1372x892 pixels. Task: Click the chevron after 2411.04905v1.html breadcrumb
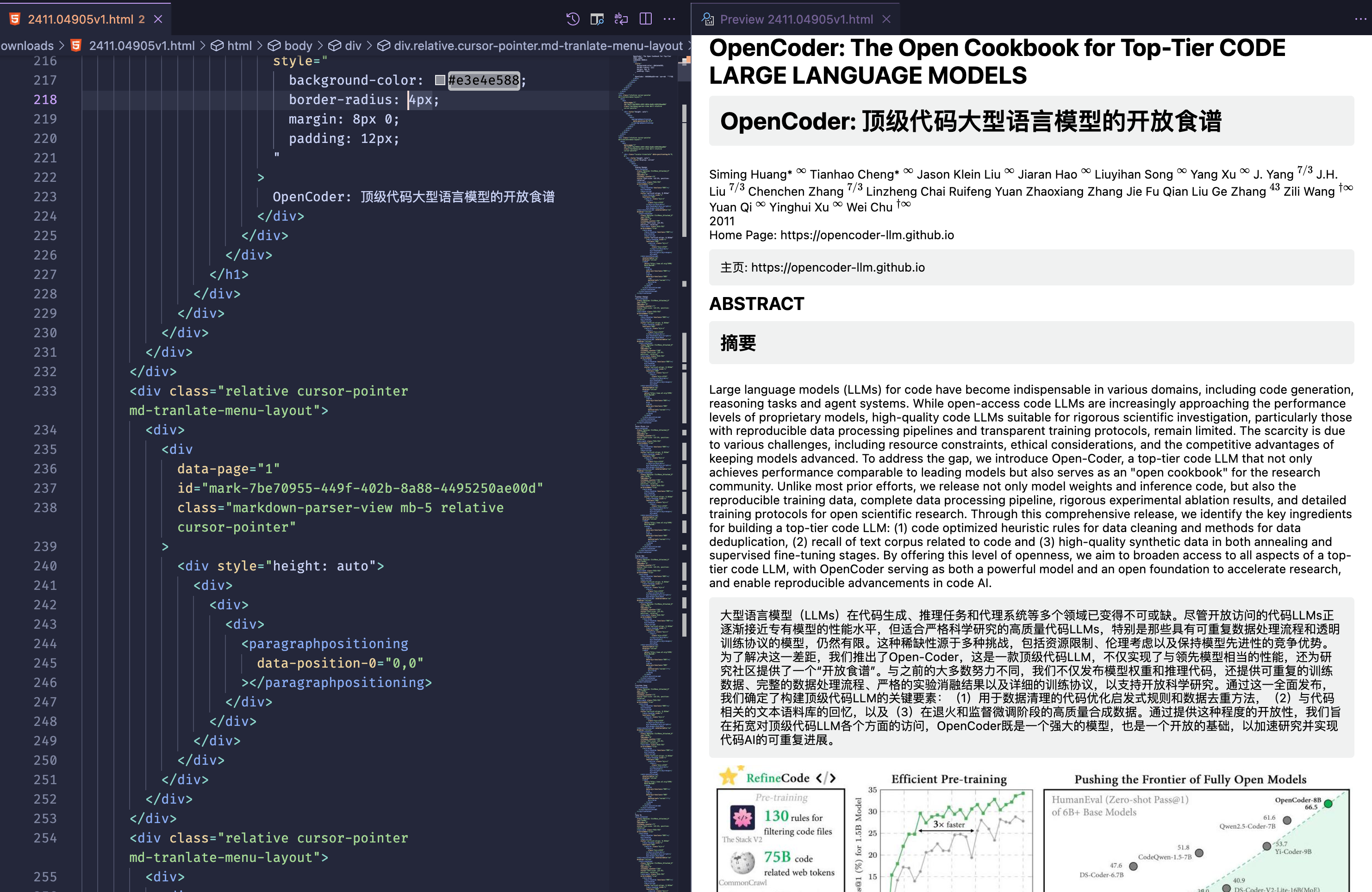click(x=202, y=45)
